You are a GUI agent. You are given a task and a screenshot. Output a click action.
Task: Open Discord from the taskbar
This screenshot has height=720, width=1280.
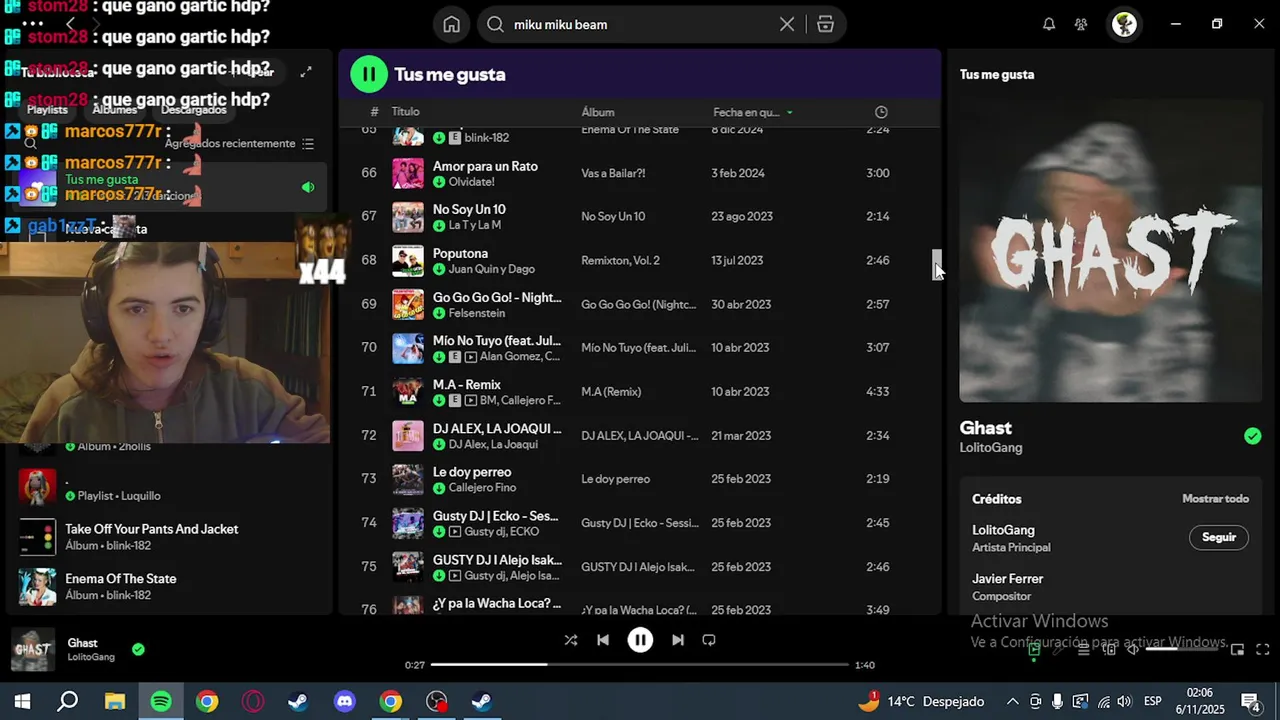click(344, 701)
